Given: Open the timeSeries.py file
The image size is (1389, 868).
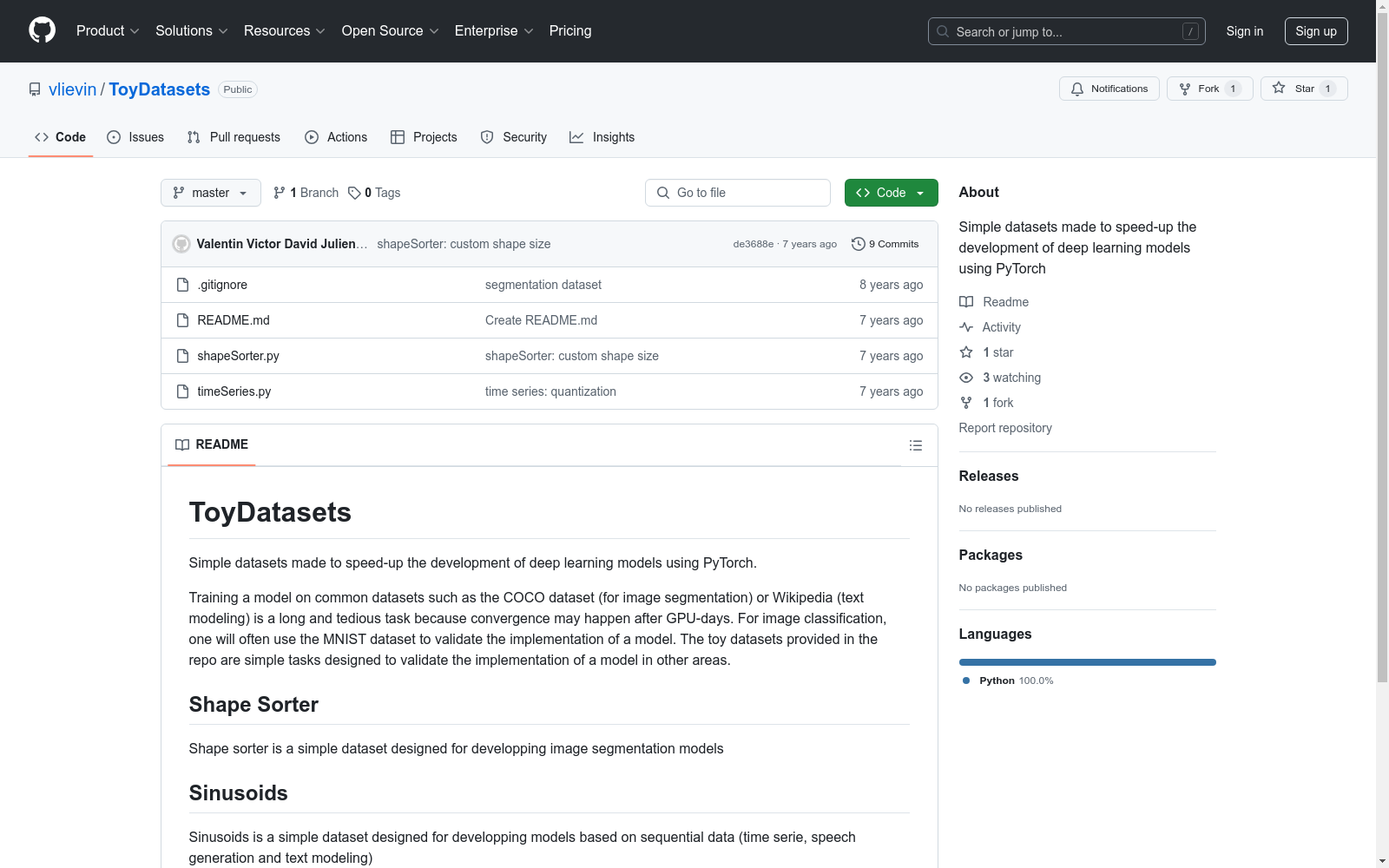Looking at the screenshot, I should click(x=234, y=391).
